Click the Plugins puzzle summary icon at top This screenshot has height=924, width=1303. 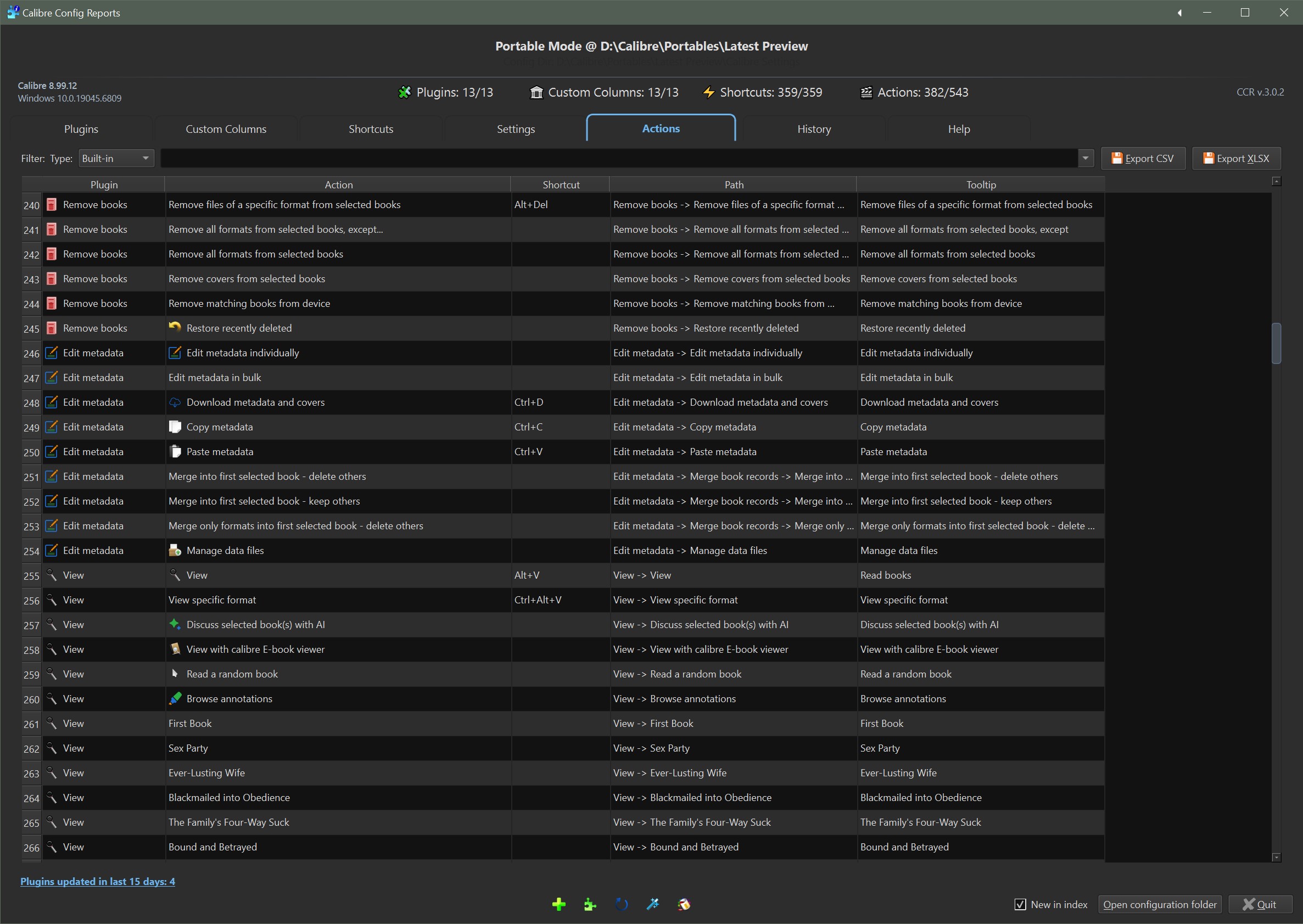pyautogui.click(x=405, y=92)
